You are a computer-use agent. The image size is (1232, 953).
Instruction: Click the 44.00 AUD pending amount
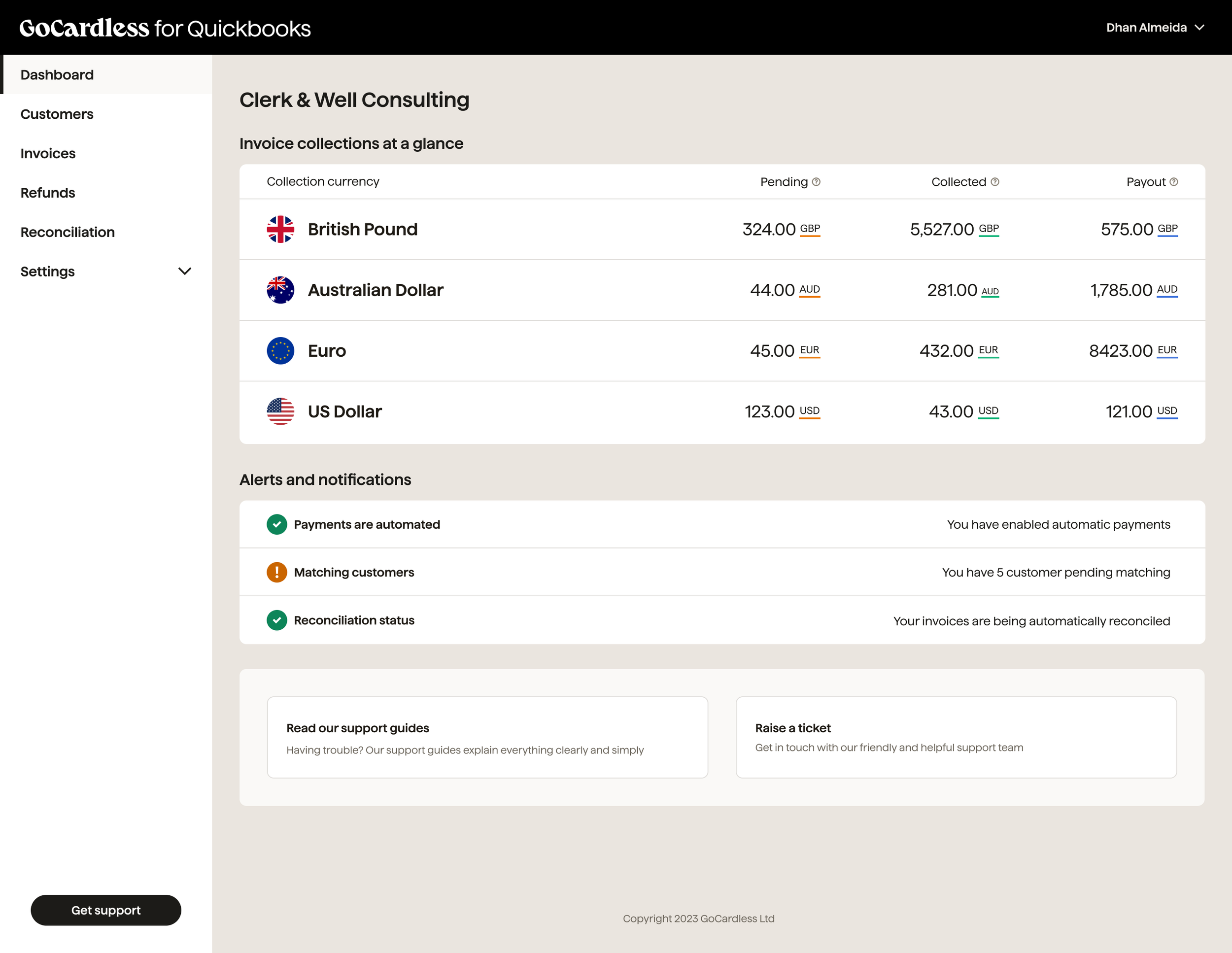(x=785, y=290)
